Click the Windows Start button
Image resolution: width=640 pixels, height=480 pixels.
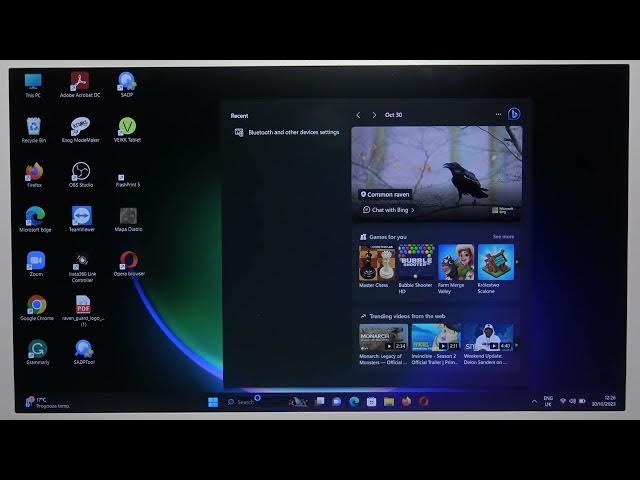point(213,402)
